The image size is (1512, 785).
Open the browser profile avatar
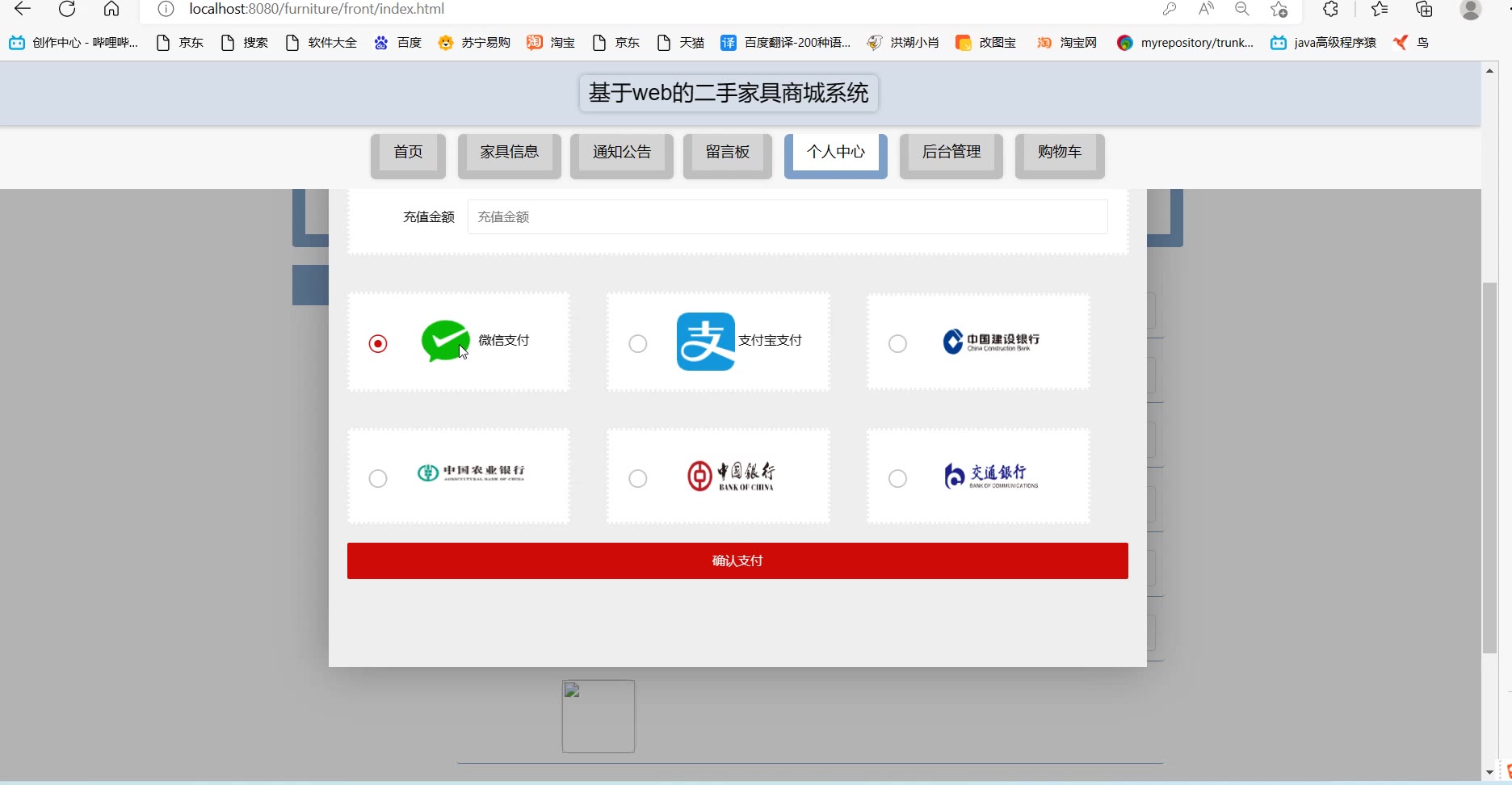point(1471,9)
